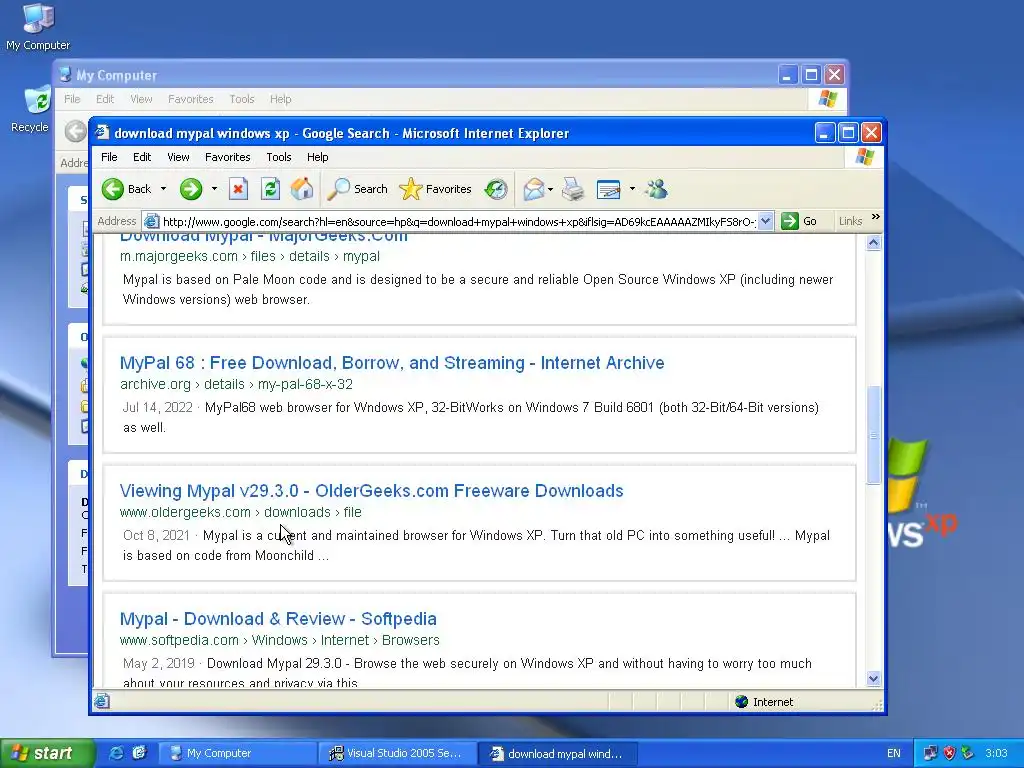
Task: Print the page with printer icon
Action: pyautogui.click(x=573, y=189)
